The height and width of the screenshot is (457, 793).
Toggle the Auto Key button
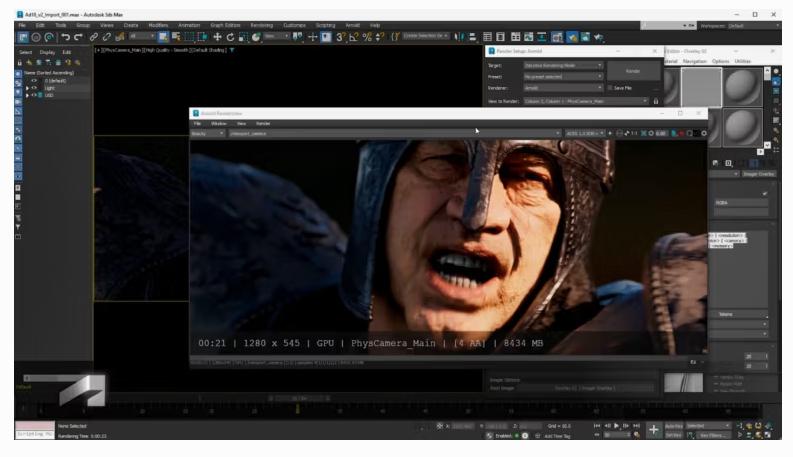673,425
